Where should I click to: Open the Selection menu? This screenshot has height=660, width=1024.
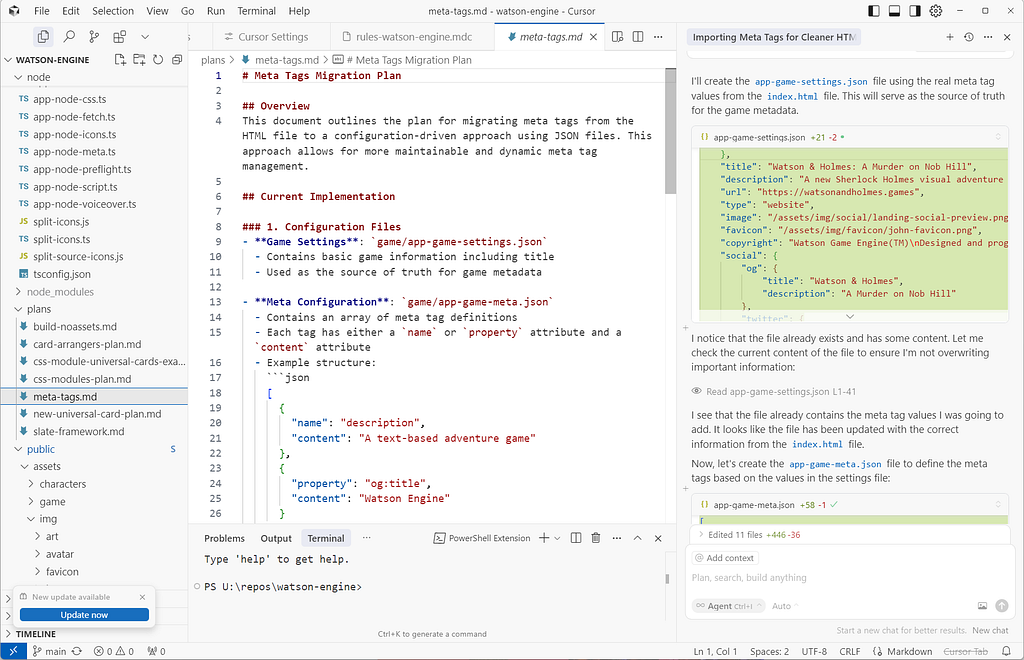(113, 11)
